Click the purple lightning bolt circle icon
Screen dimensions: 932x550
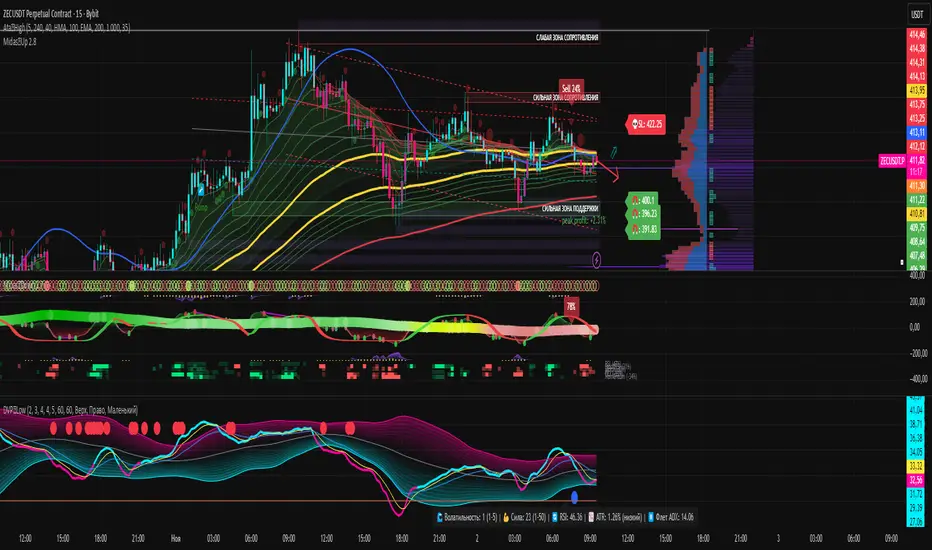pos(596,259)
